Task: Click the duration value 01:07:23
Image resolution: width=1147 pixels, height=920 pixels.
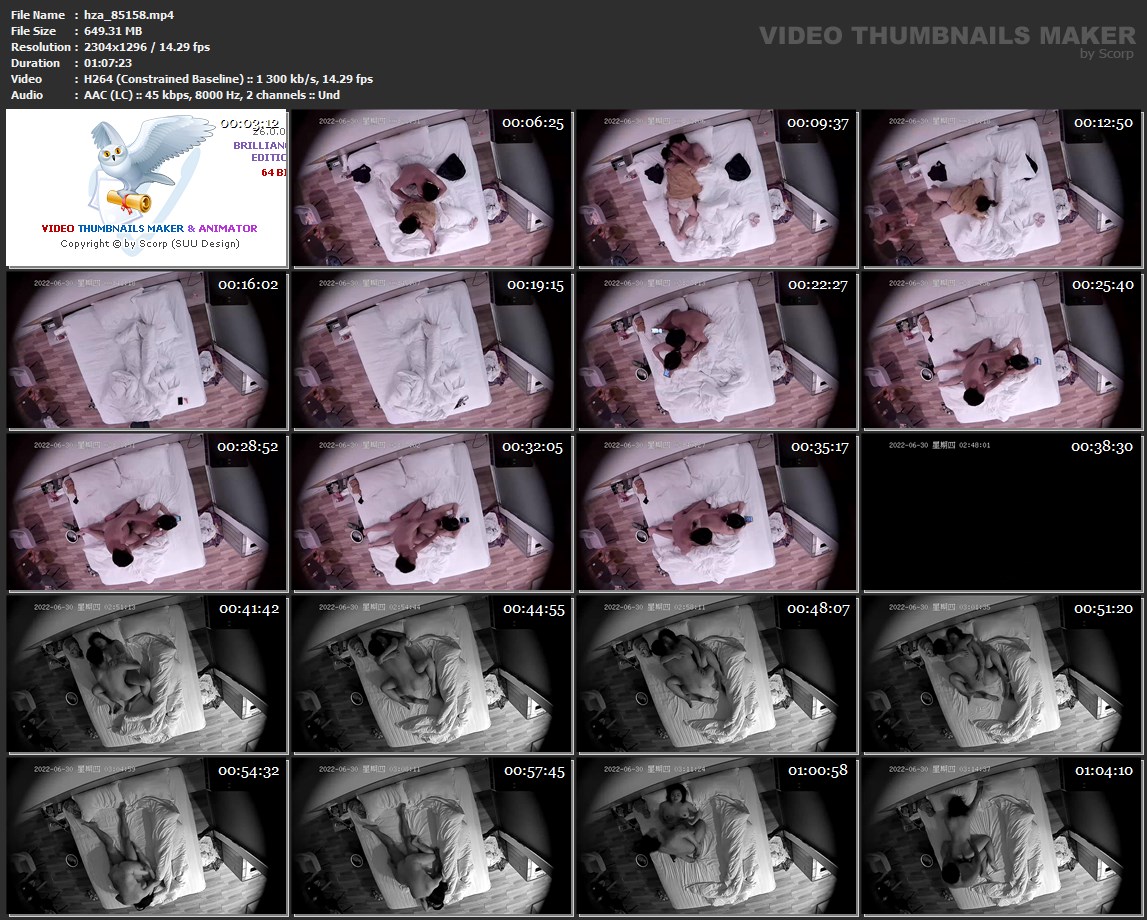Action: tap(108, 63)
